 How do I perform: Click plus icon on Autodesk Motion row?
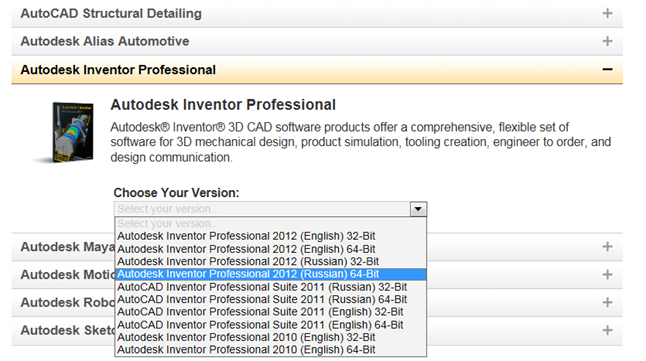pyautogui.click(x=607, y=274)
